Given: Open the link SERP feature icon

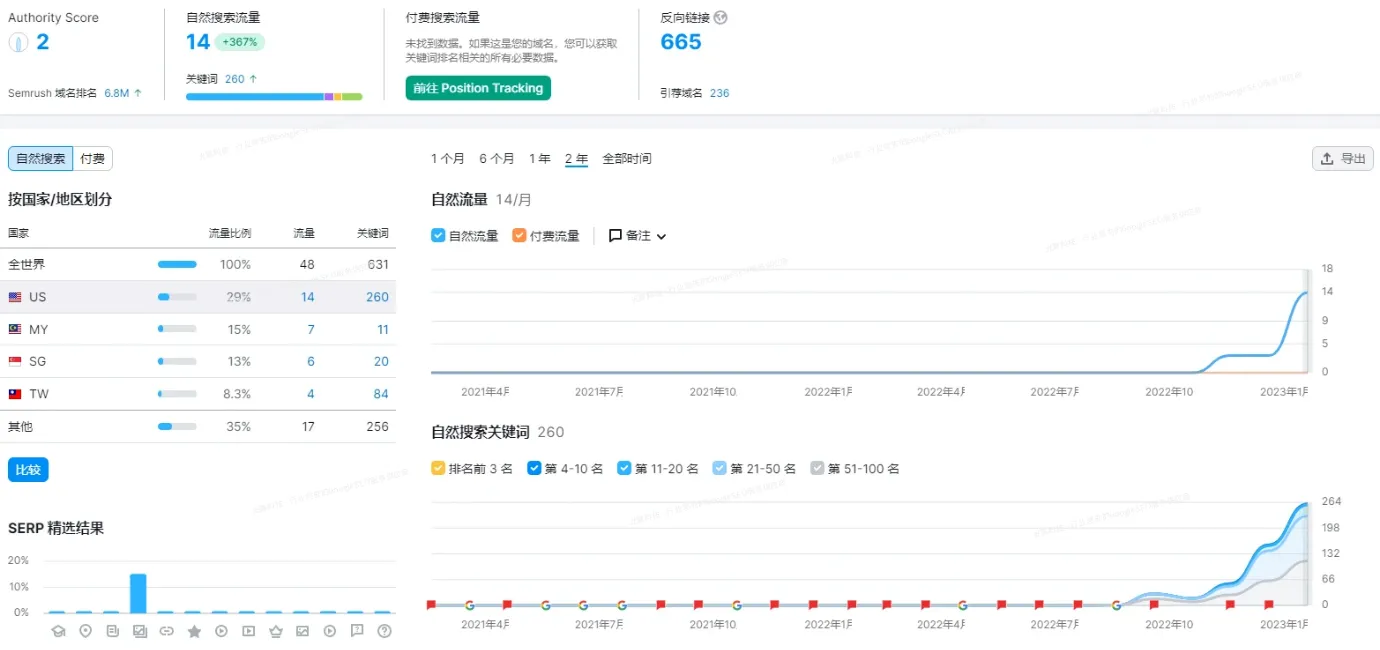Looking at the screenshot, I should pos(167,631).
